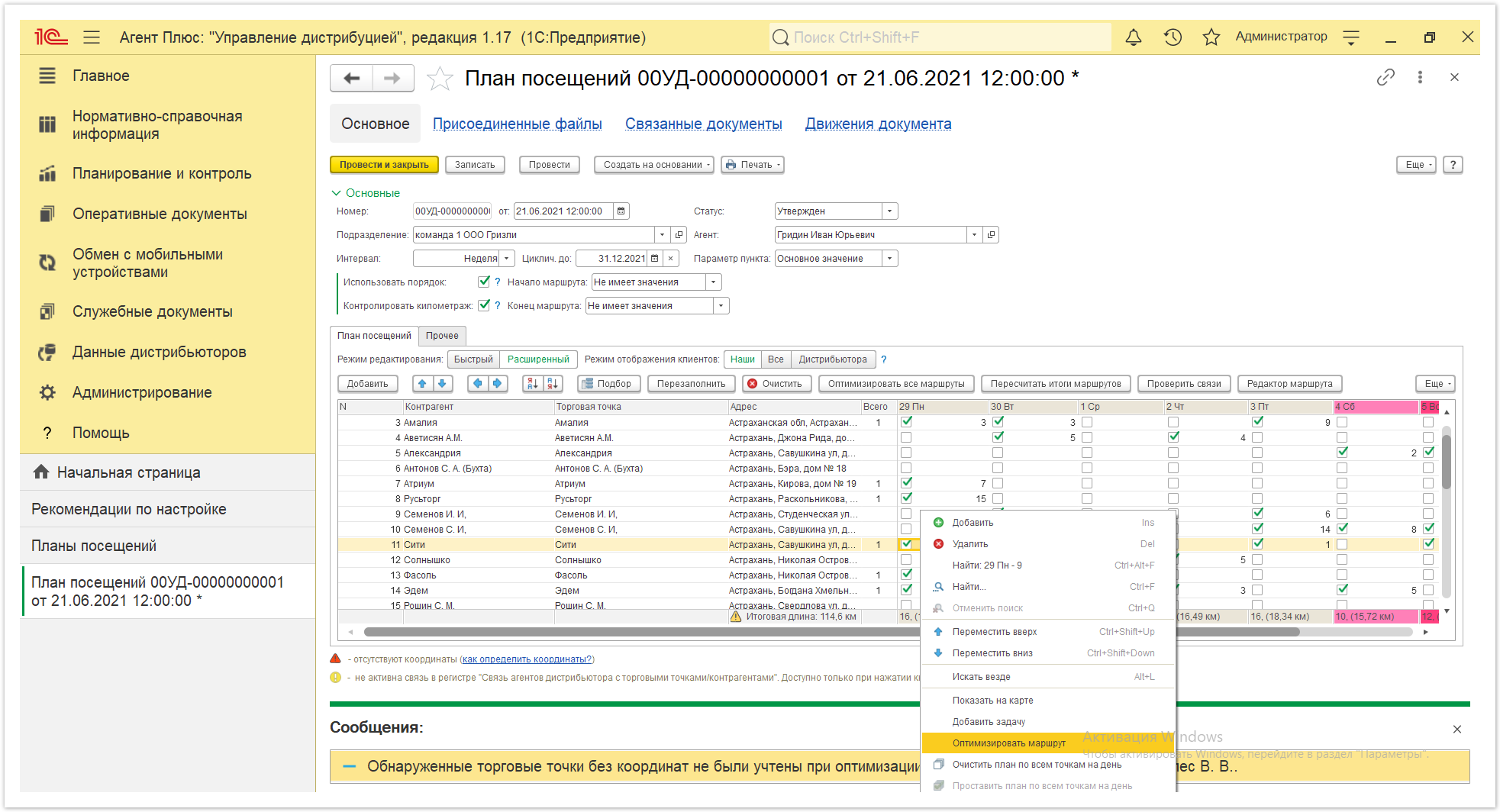Open the history clock icon
Screen dimensions: 1500x812
pos(1173,37)
